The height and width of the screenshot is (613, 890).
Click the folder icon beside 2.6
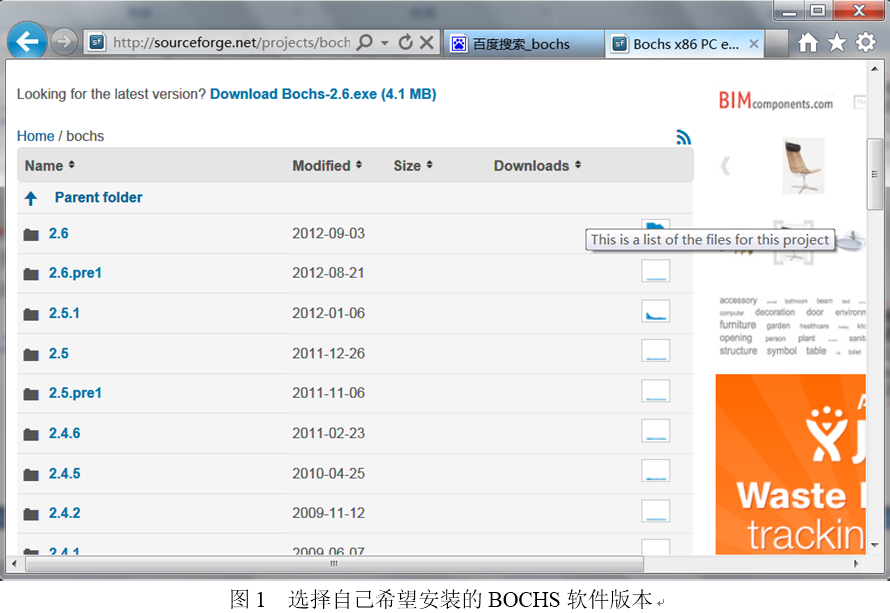31,234
